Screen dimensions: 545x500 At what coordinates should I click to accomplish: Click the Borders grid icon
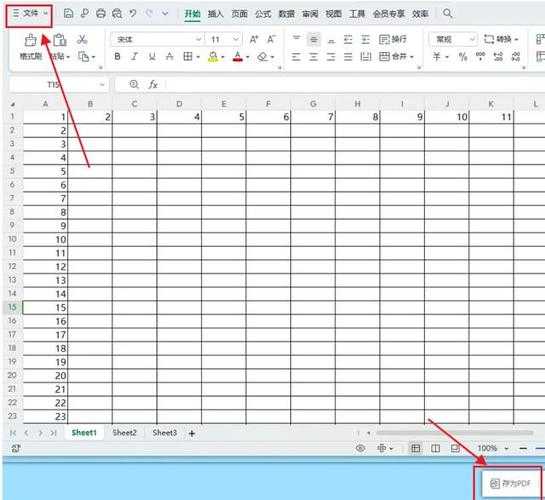click(x=188, y=56)
